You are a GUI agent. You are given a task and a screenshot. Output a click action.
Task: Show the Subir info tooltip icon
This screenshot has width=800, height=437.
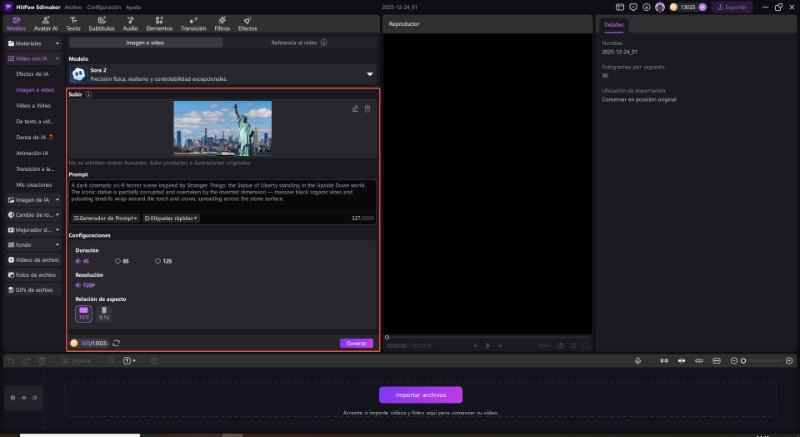[x=89, y=94]
